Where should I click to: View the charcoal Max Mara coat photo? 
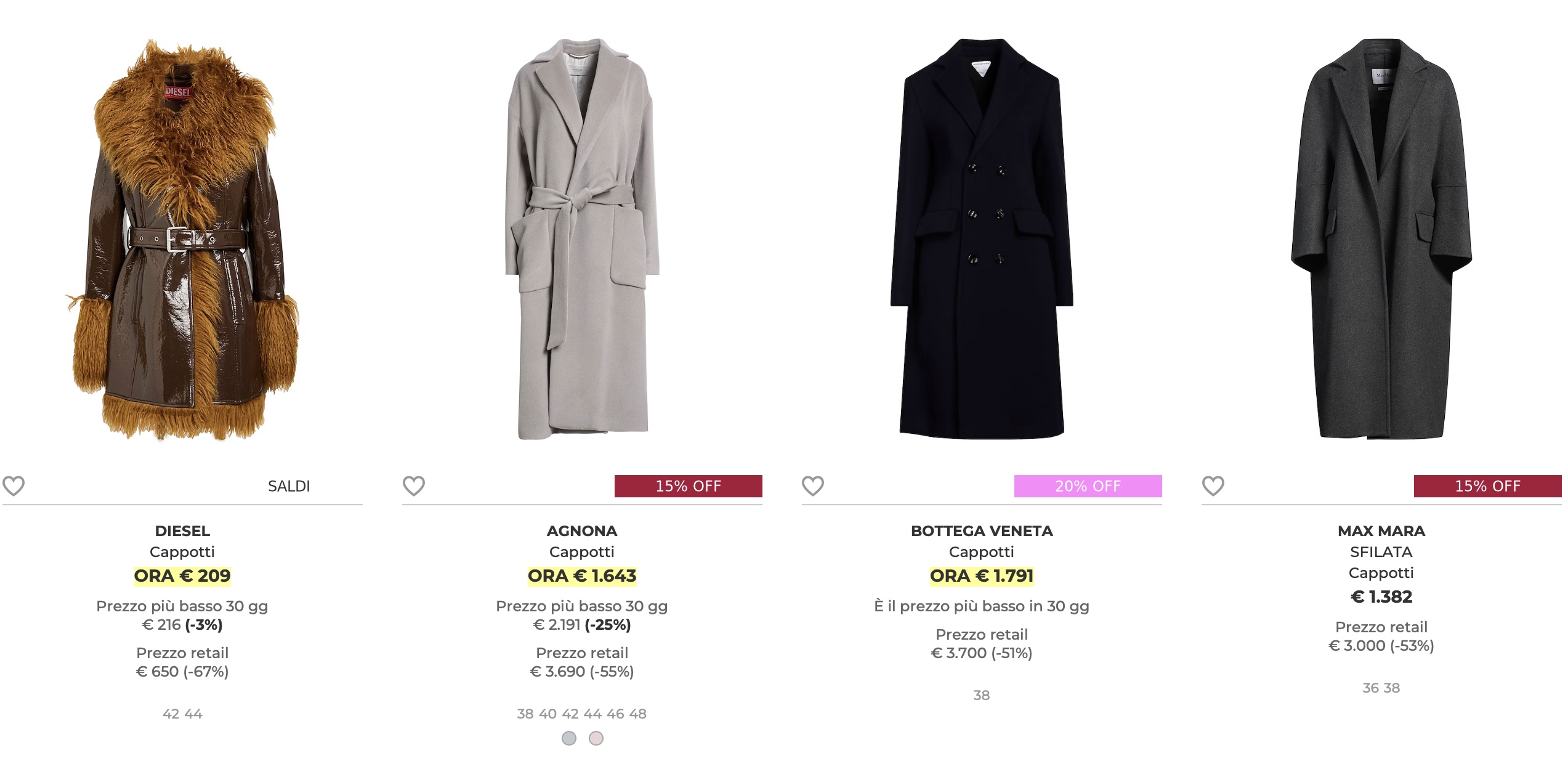(x=1381, y=239)
